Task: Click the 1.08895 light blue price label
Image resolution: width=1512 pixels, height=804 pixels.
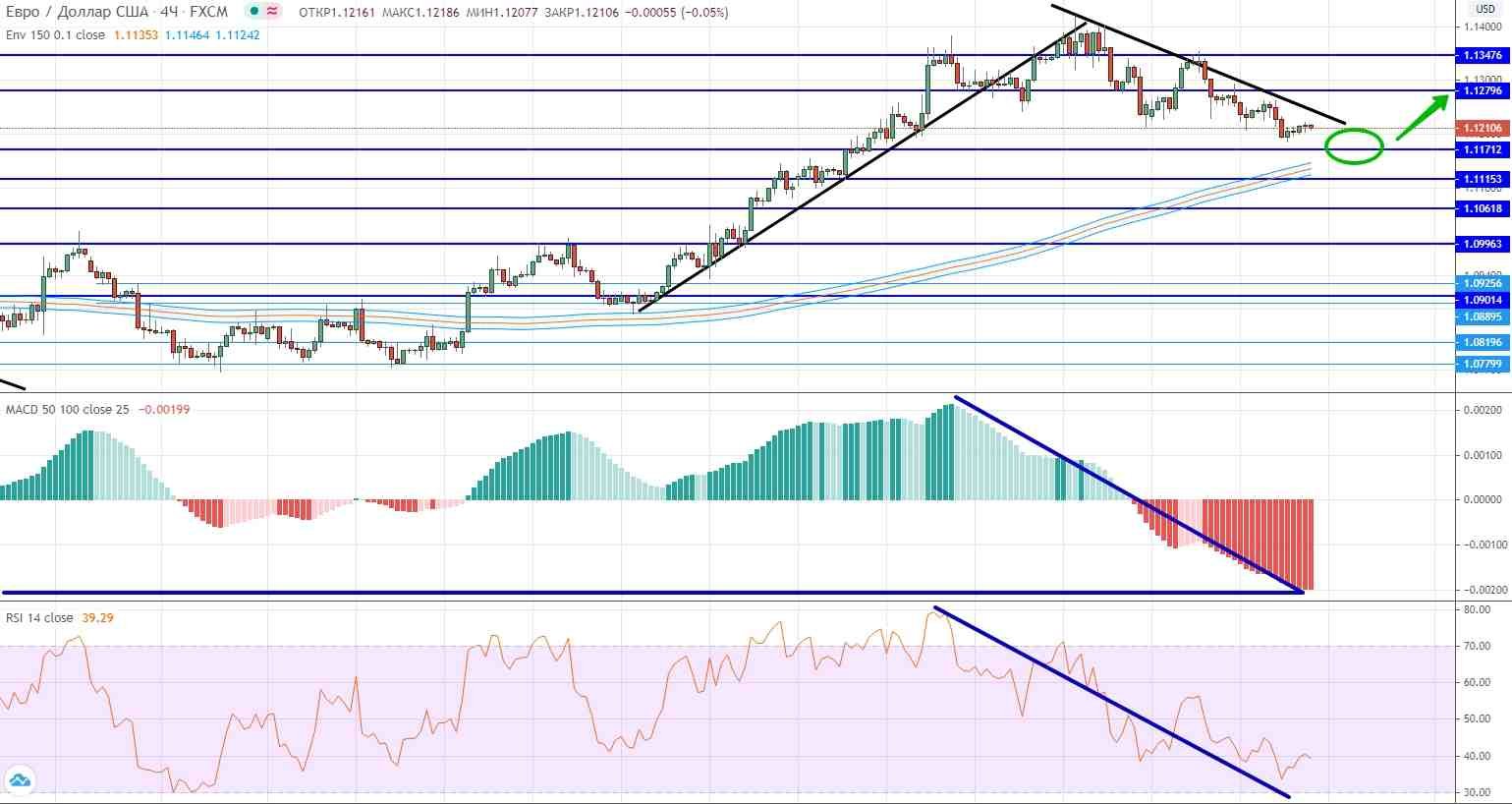Action: point(1483,316)
